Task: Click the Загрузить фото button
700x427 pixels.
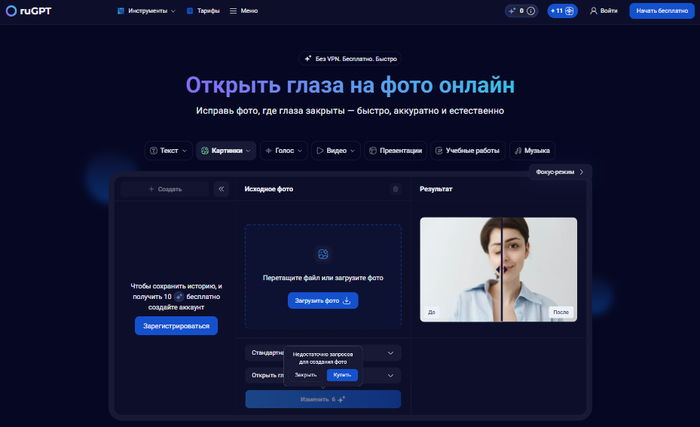Action: [x=322, y=300]
